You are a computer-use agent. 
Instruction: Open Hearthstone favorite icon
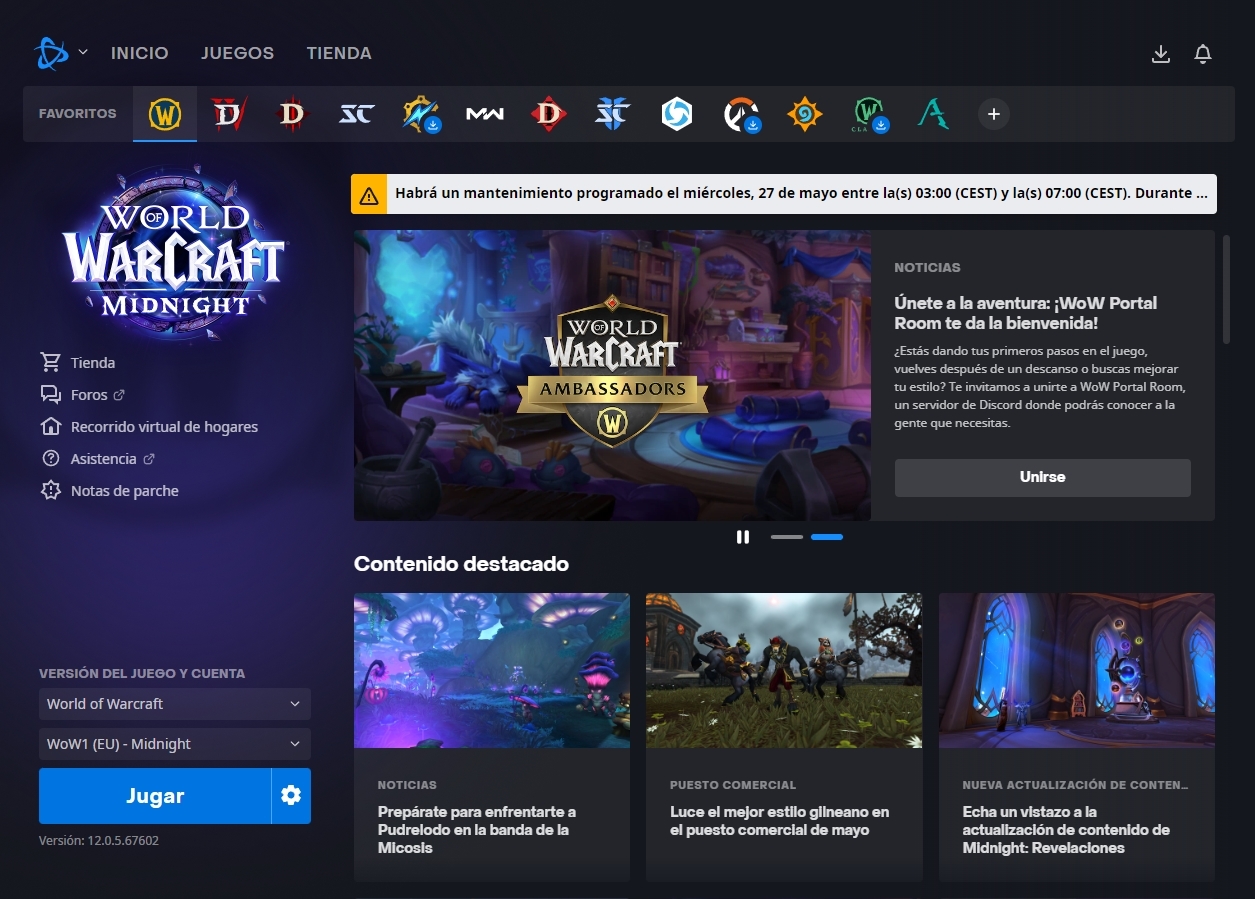(804, 114)
